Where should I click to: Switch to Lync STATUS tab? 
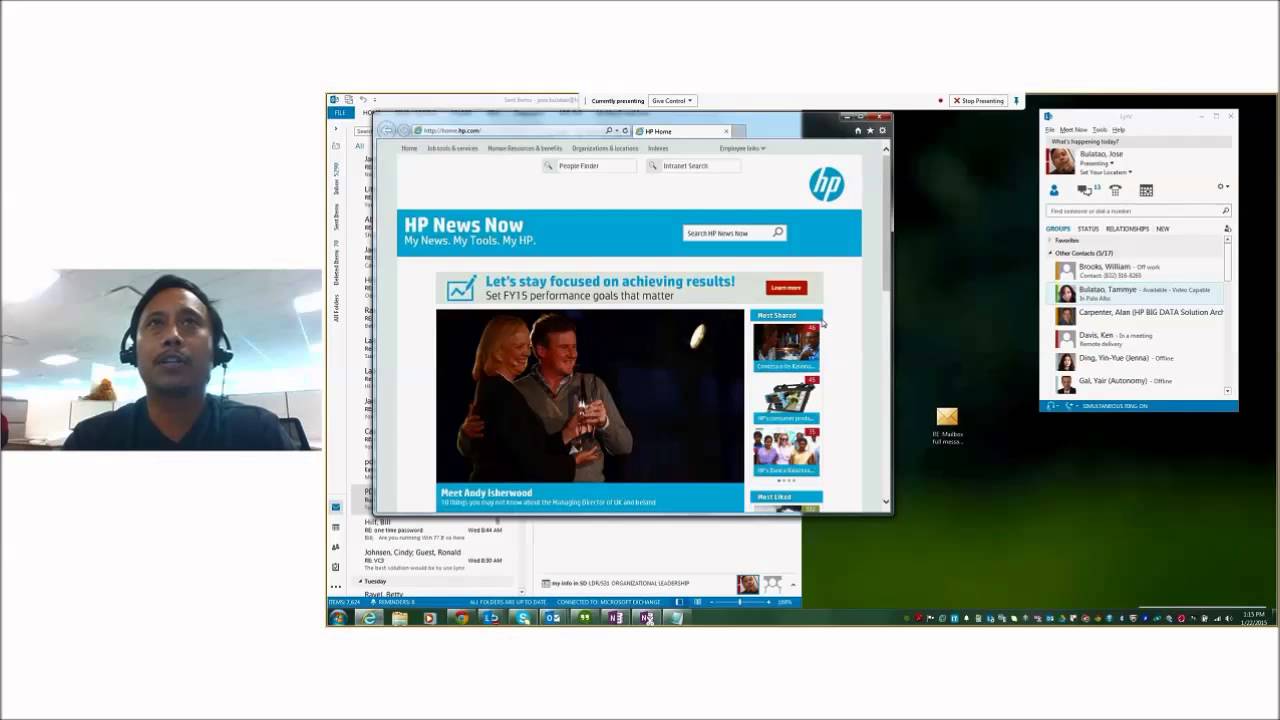[x=1088, y=229]
